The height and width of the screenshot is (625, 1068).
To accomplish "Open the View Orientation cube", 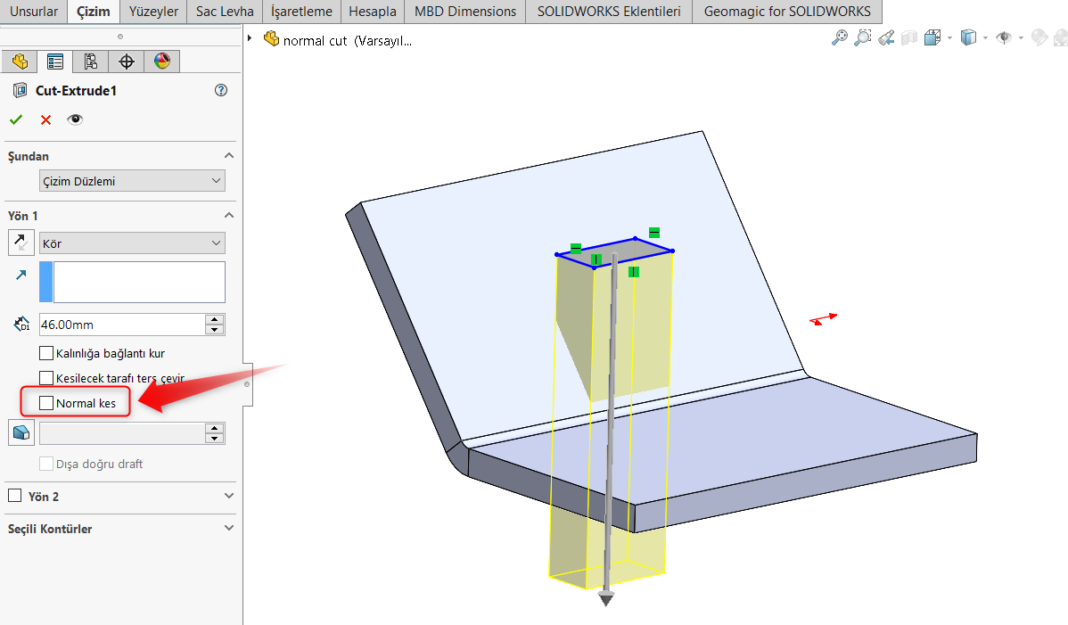I will (x=932, y=38).
